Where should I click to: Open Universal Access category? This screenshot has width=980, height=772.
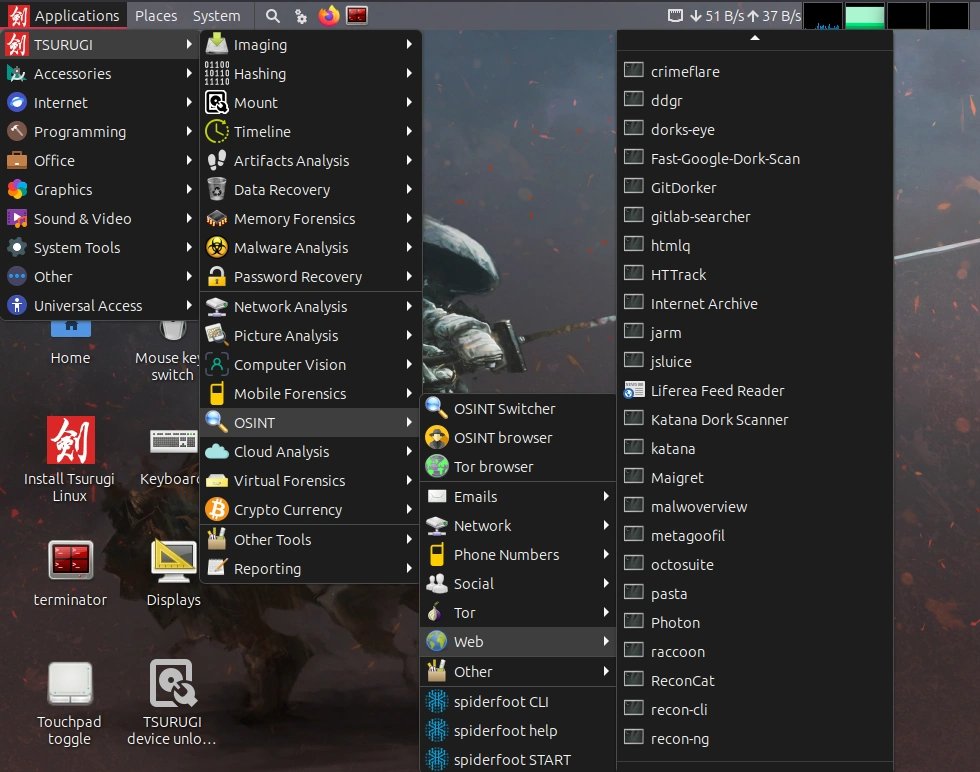[x=100, y=305]
